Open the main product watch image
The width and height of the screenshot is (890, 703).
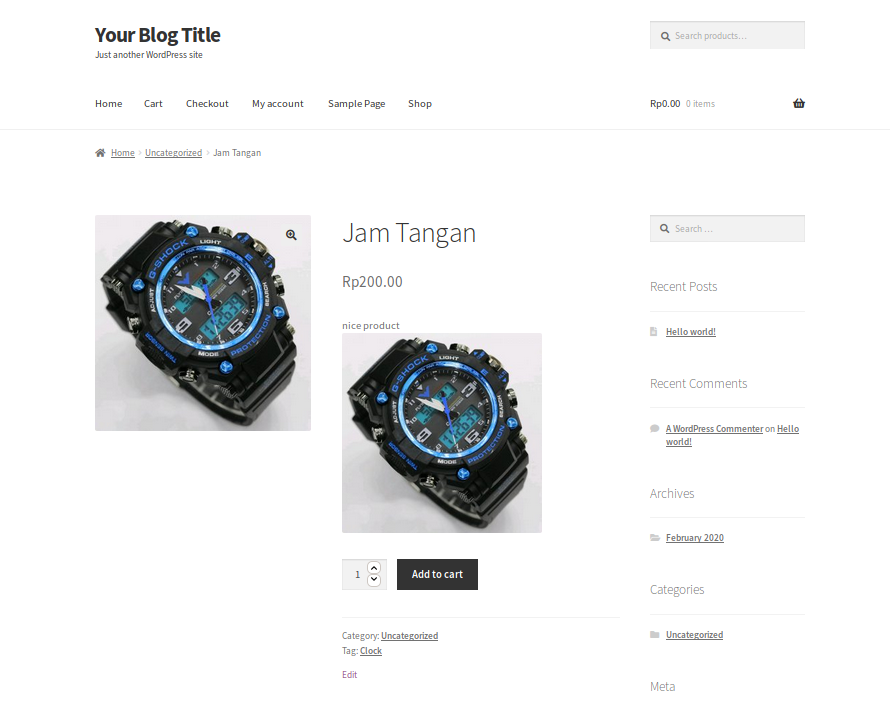203,323
